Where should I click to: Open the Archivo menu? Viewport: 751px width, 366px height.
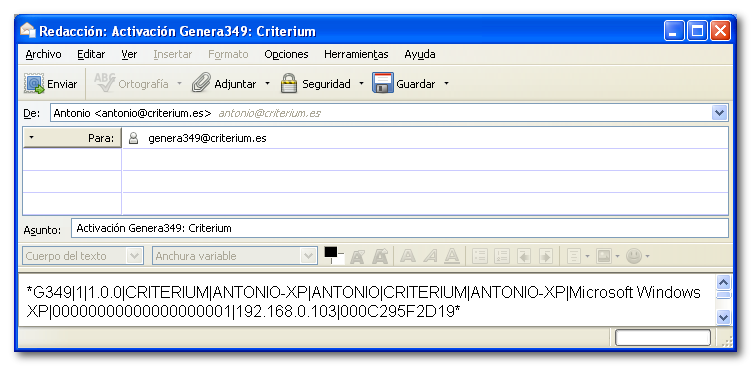[44, 54]
